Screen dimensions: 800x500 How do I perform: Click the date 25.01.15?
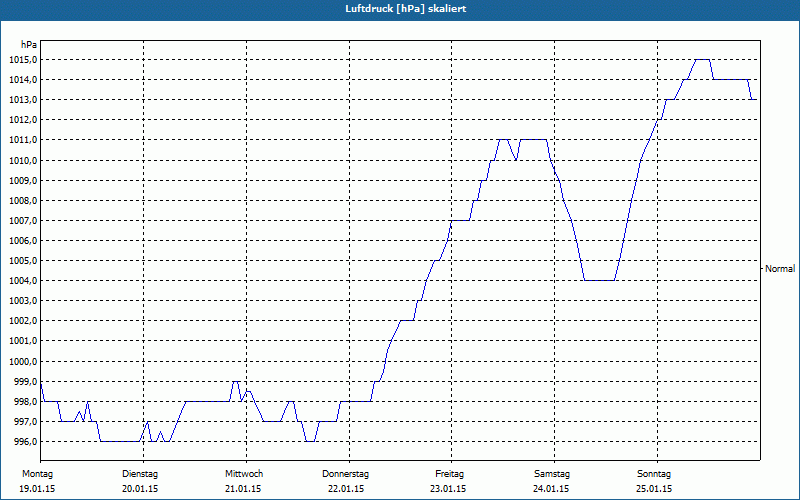click(x=654, y=489)
